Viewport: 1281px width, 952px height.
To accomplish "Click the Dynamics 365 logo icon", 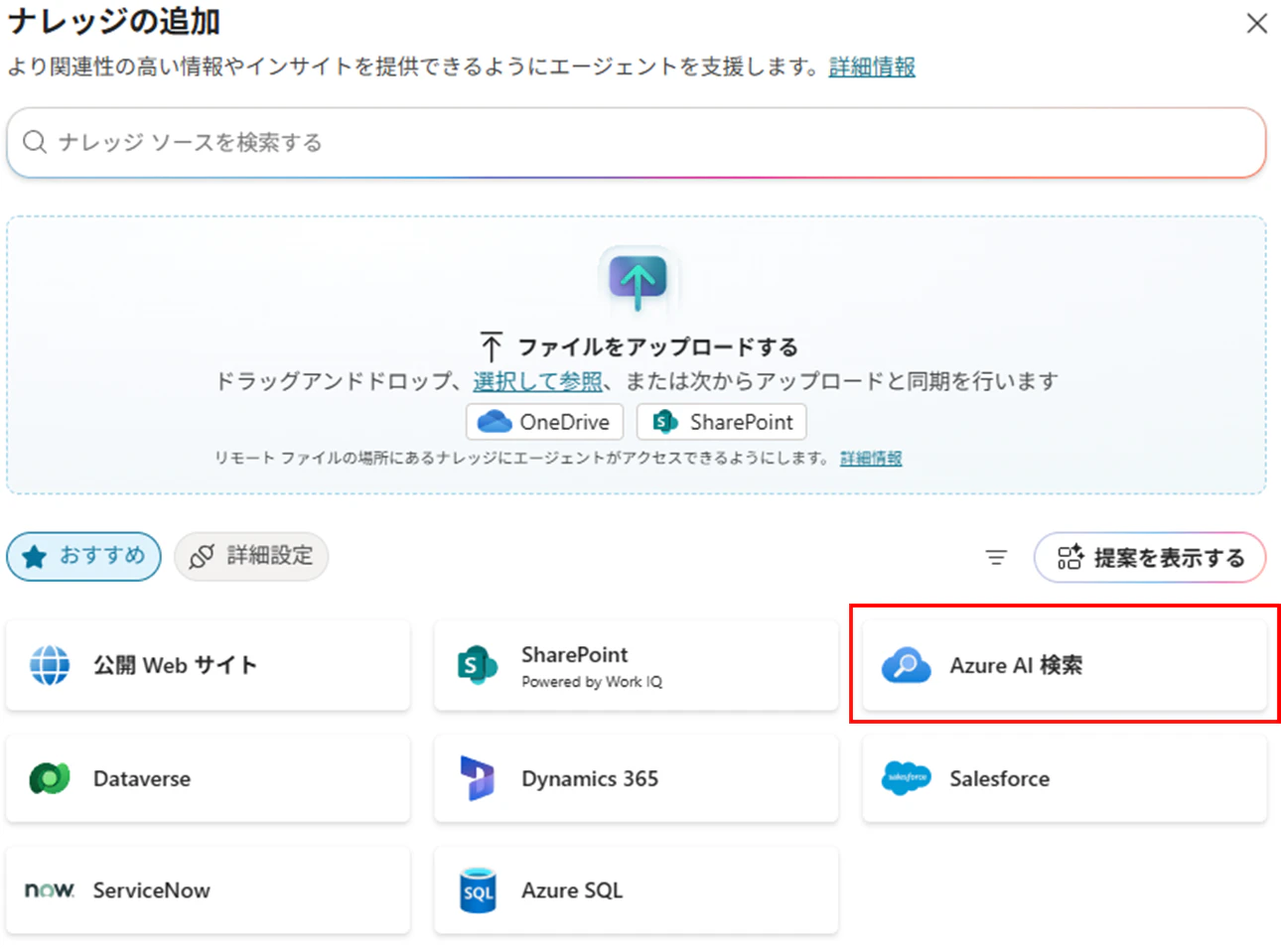I will pos(478,778).
